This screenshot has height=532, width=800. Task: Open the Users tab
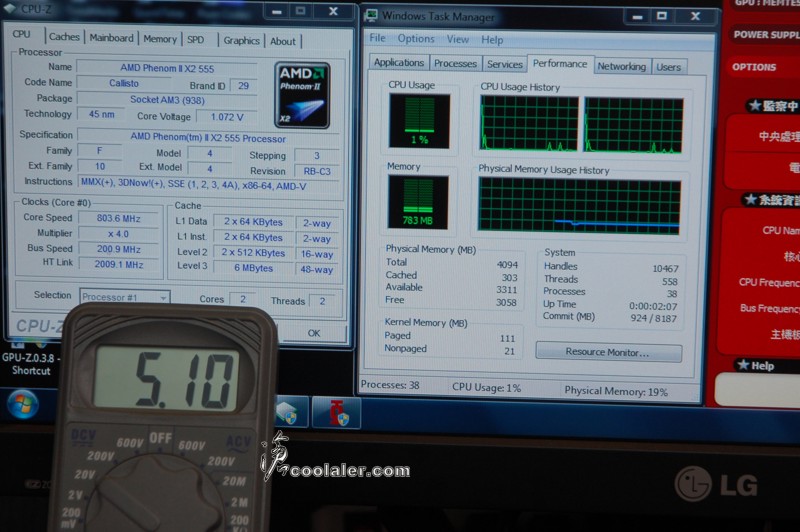[668, 67]
